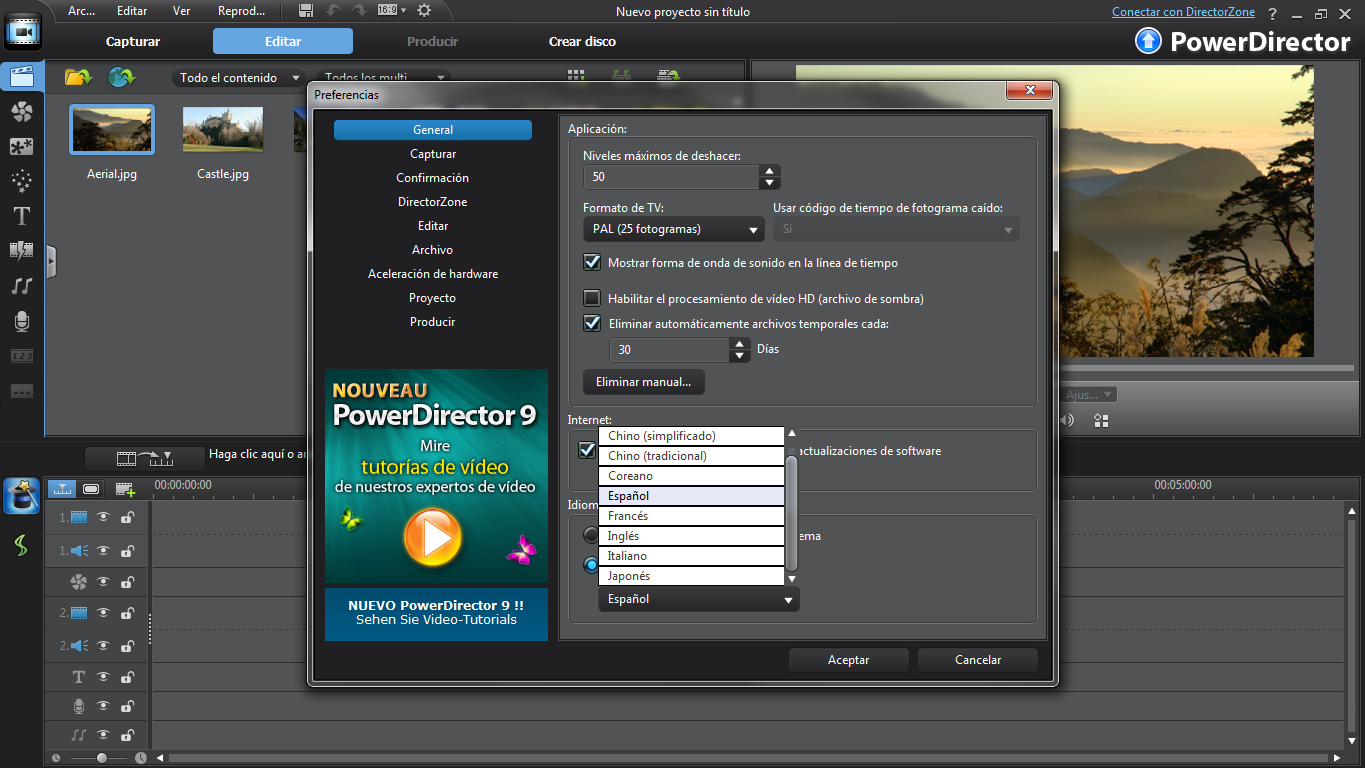Open the Effects room (pinwheel icon)
The image size is (1365, 768).
tap(21, 112)
